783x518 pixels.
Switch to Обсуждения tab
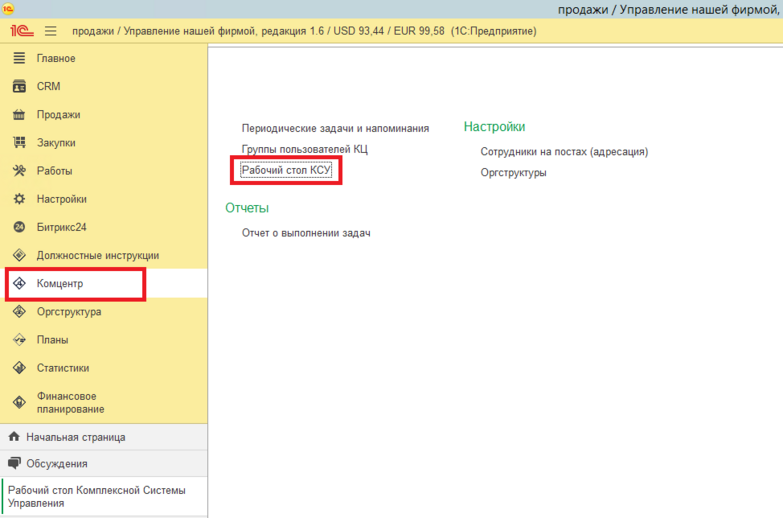pos(103,464)
